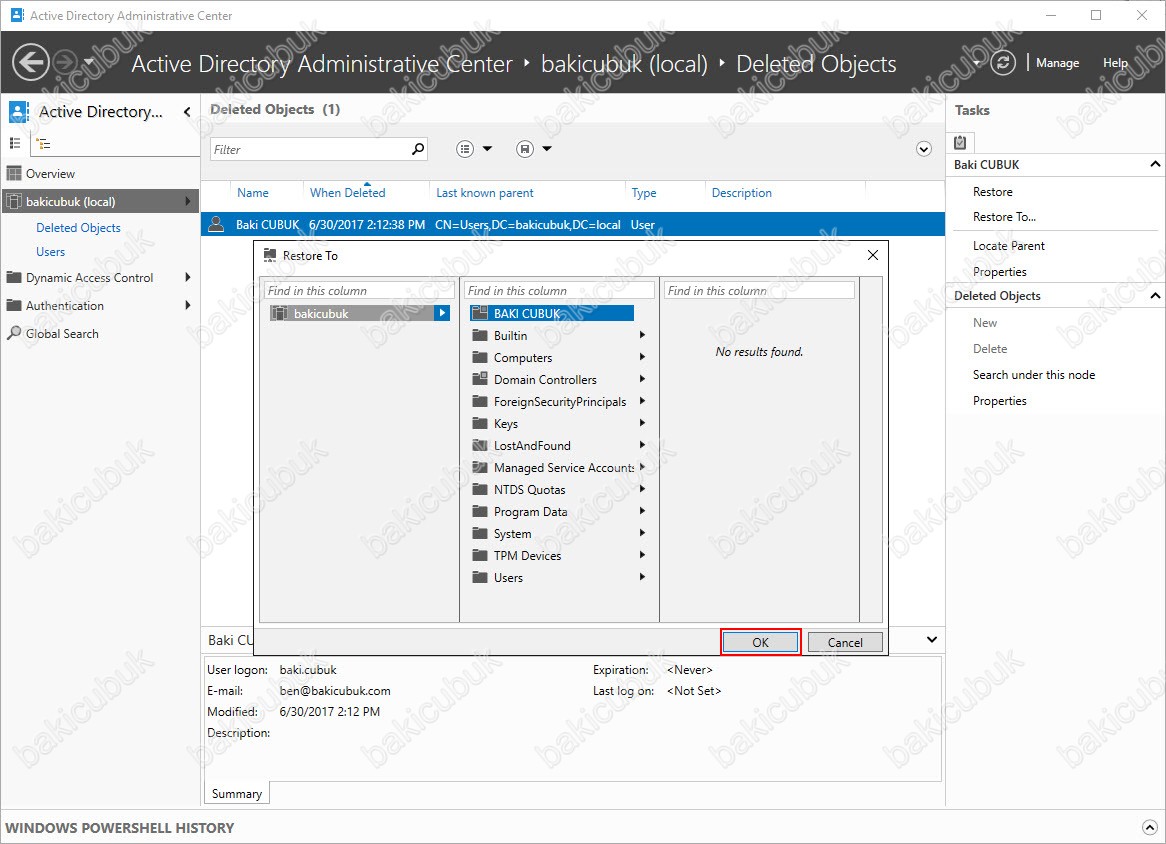Open the Manage menu

[x=1057, y=63]
